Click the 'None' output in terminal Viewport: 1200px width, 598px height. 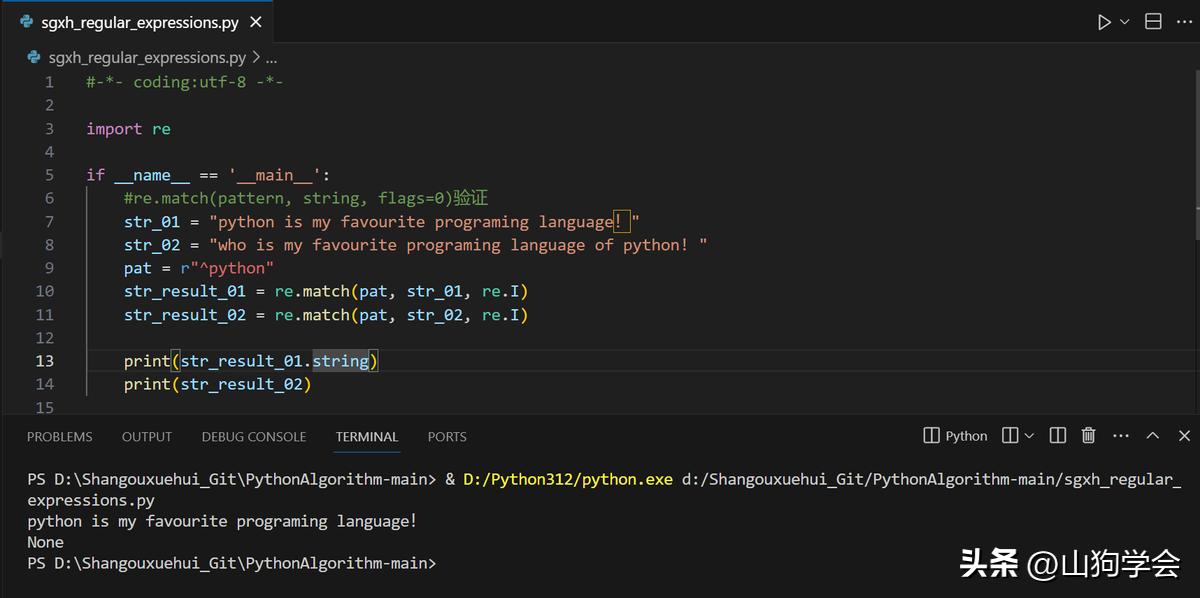(45, 542)
